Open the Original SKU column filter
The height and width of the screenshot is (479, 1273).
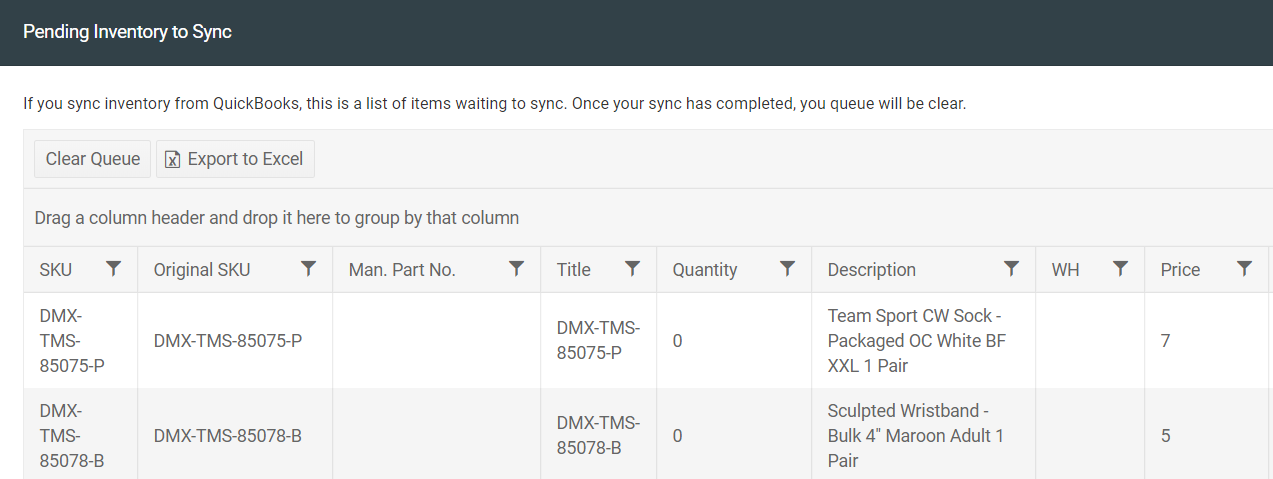click(309, 269)
